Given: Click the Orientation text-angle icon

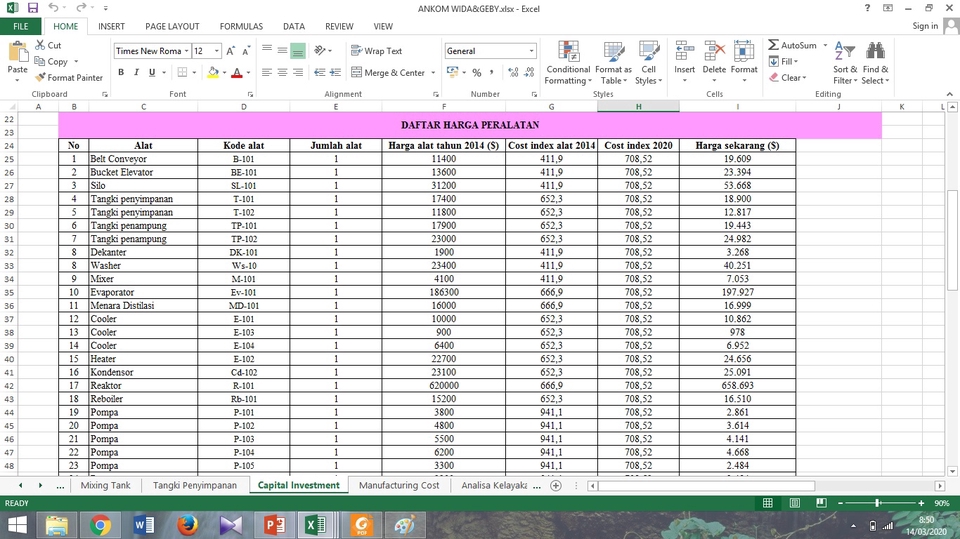Looking at the screenshot, I should pos(320,50).
